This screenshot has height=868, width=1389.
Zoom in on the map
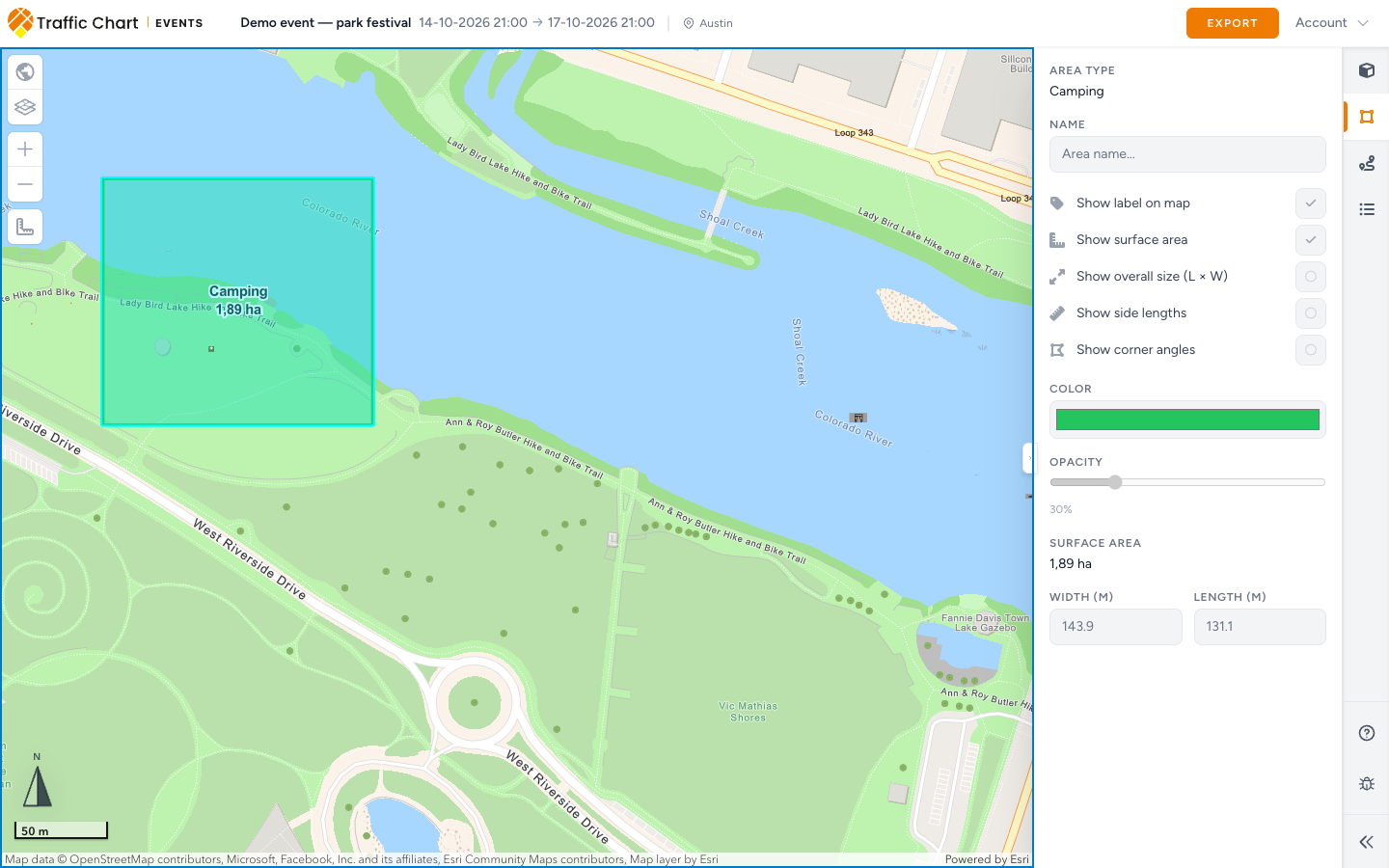coord(25,149)
